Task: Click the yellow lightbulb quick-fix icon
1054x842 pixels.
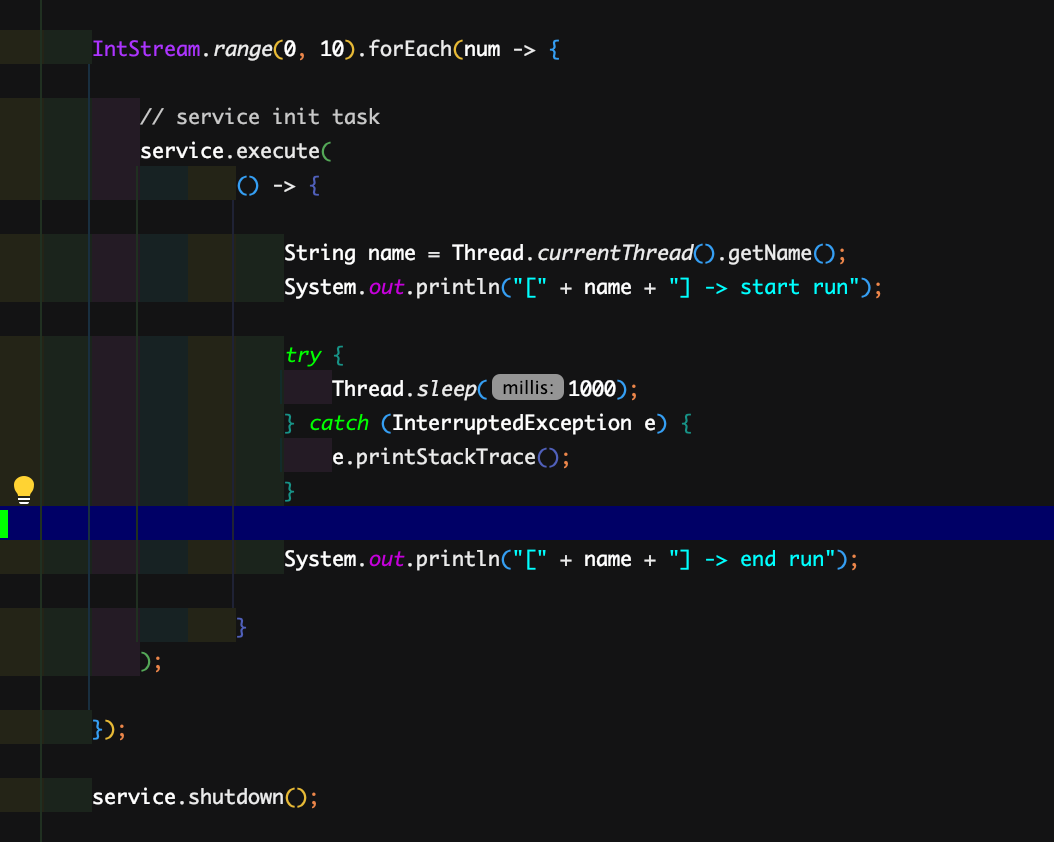Action: [x=24, y=490]
